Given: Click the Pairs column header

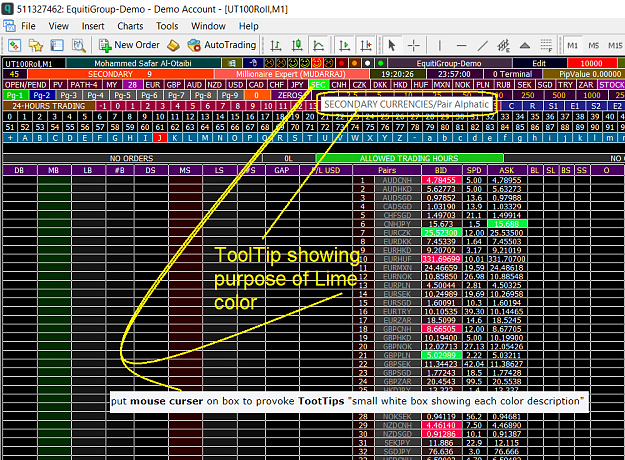Looking at the screenshot, I should 387,170.
